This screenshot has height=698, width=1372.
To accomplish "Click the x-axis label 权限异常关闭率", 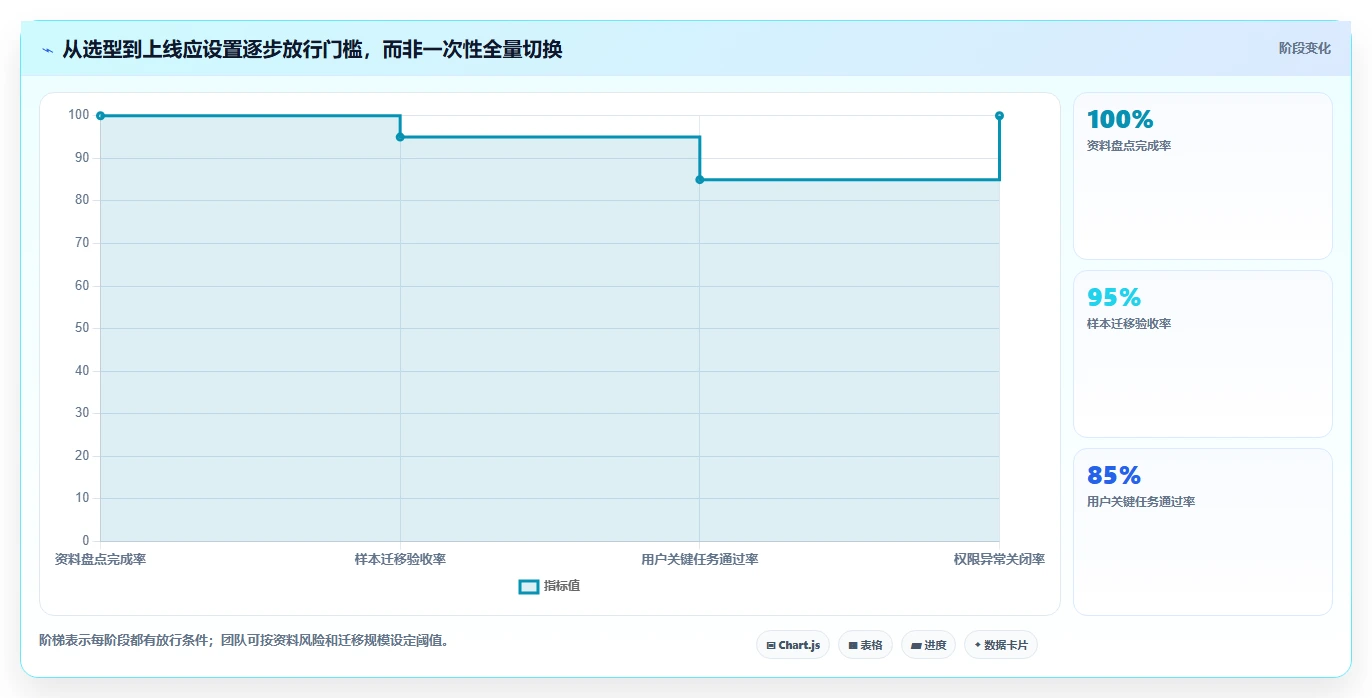I will [999, 559].
